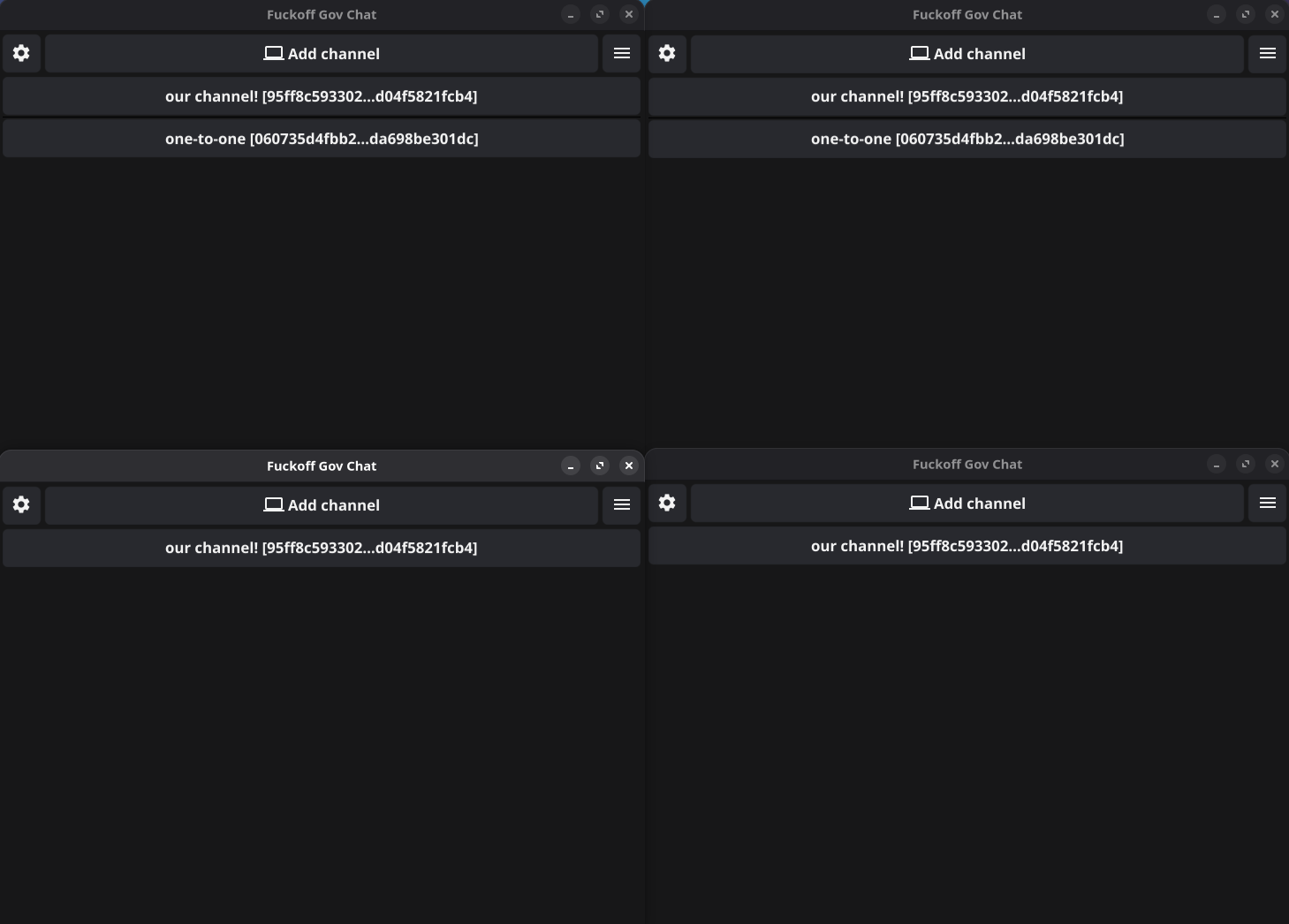Open hamburger menu in the top-right window

(1268, 54)
